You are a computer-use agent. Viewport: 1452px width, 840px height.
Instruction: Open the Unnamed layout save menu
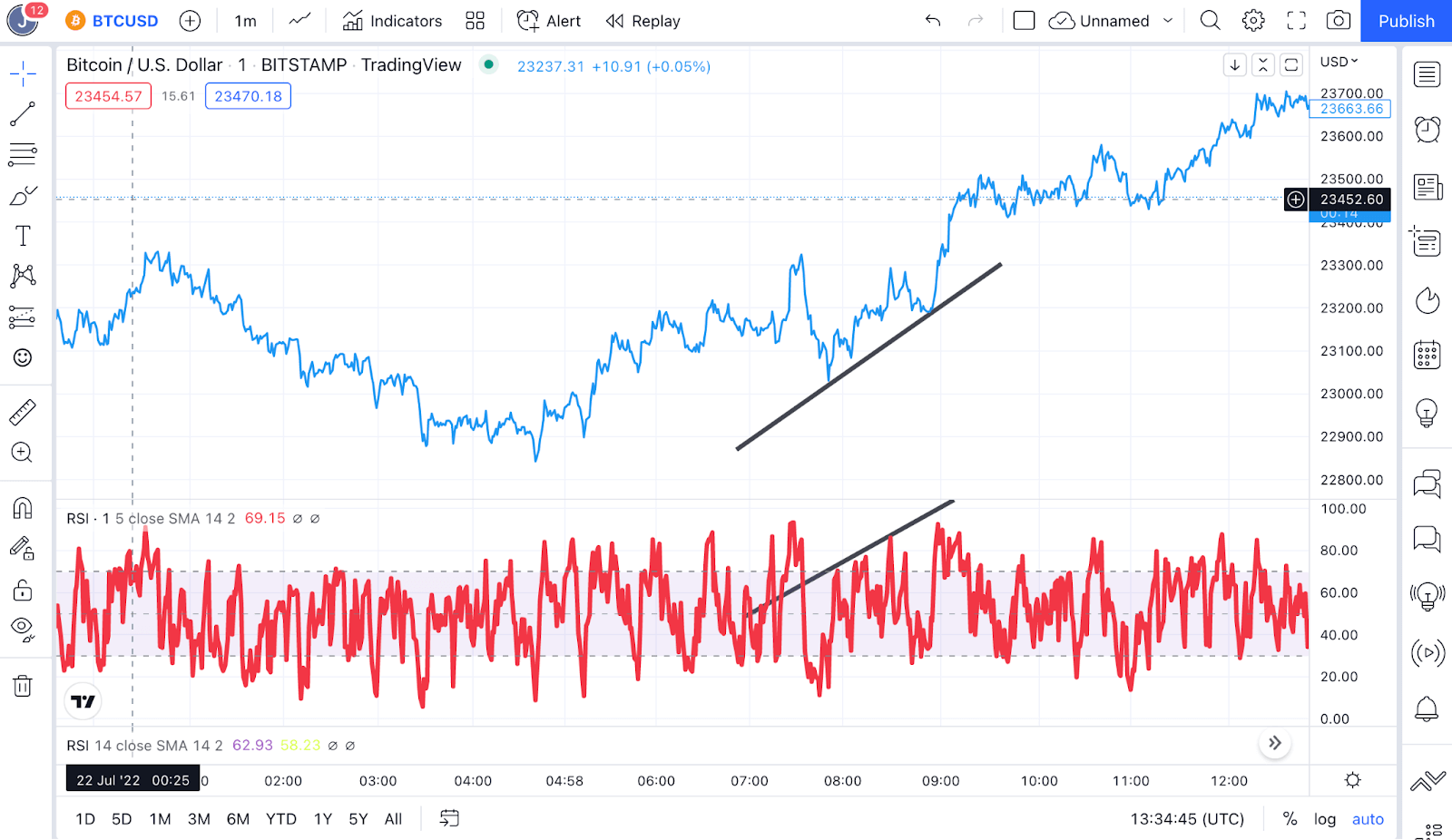(1111, 21)
